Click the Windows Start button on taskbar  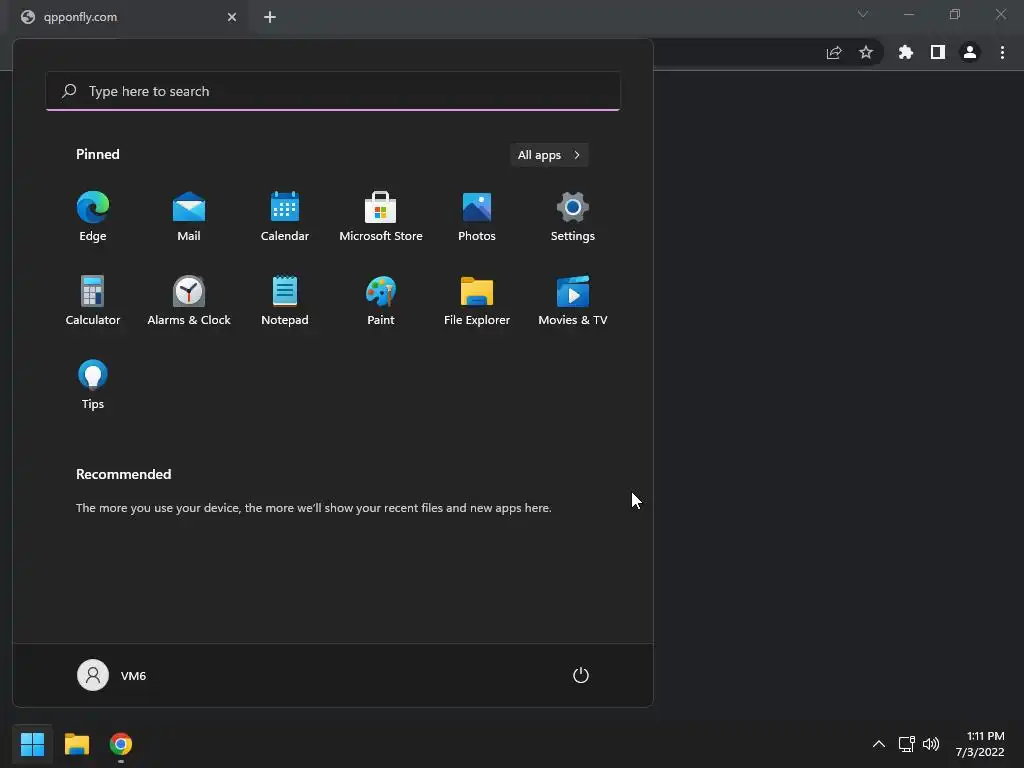(x=32, y=744)
